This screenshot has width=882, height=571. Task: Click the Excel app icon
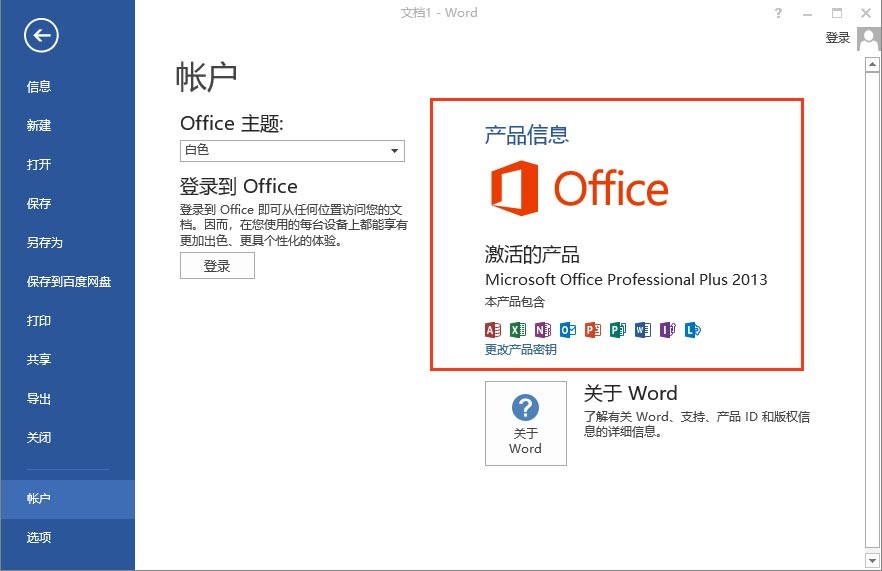pyautogui.click(x=518, y=330)
